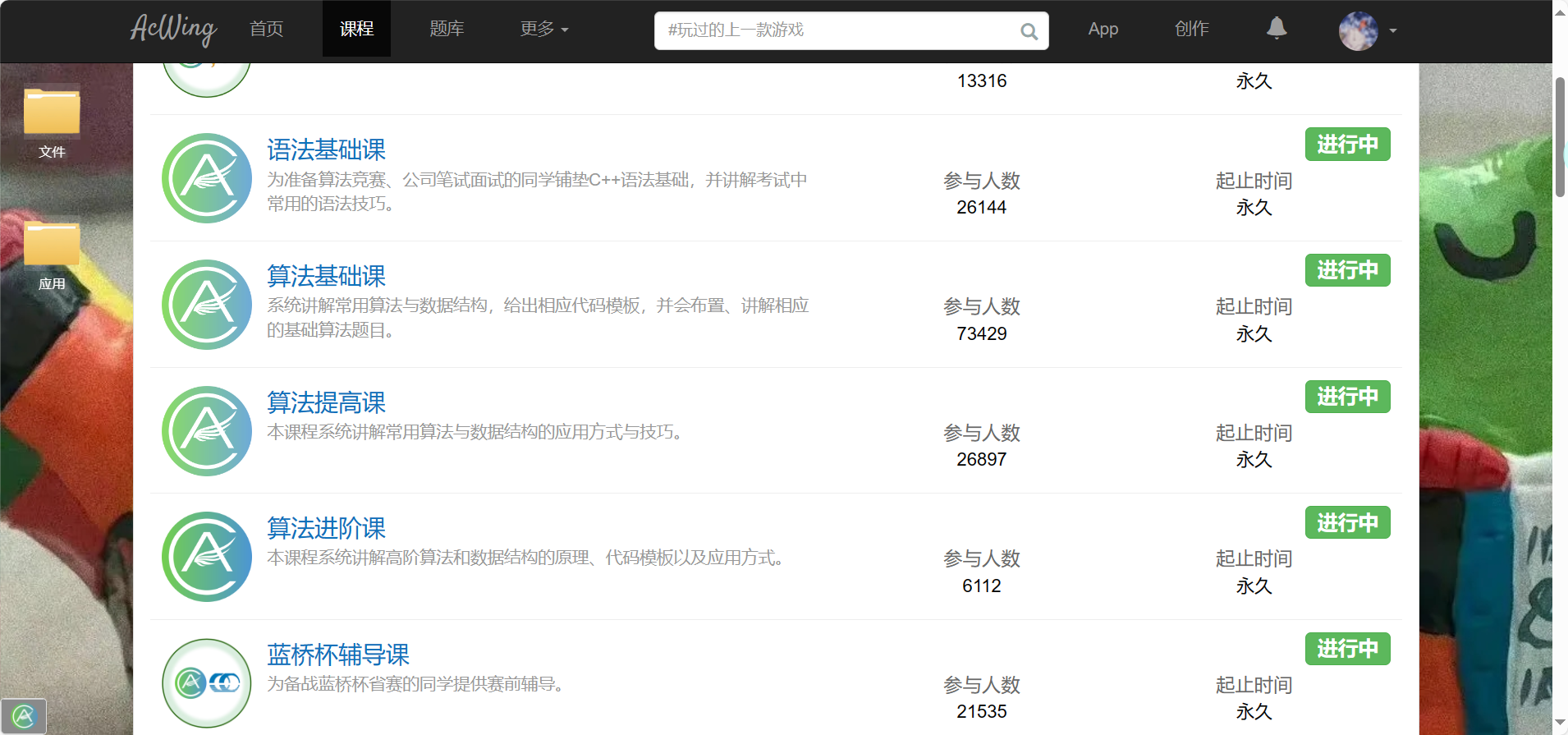Click 参与人数 label in 算法基础课 row
This screenshot has width=1568, height=735.
[x=982, y=306]
